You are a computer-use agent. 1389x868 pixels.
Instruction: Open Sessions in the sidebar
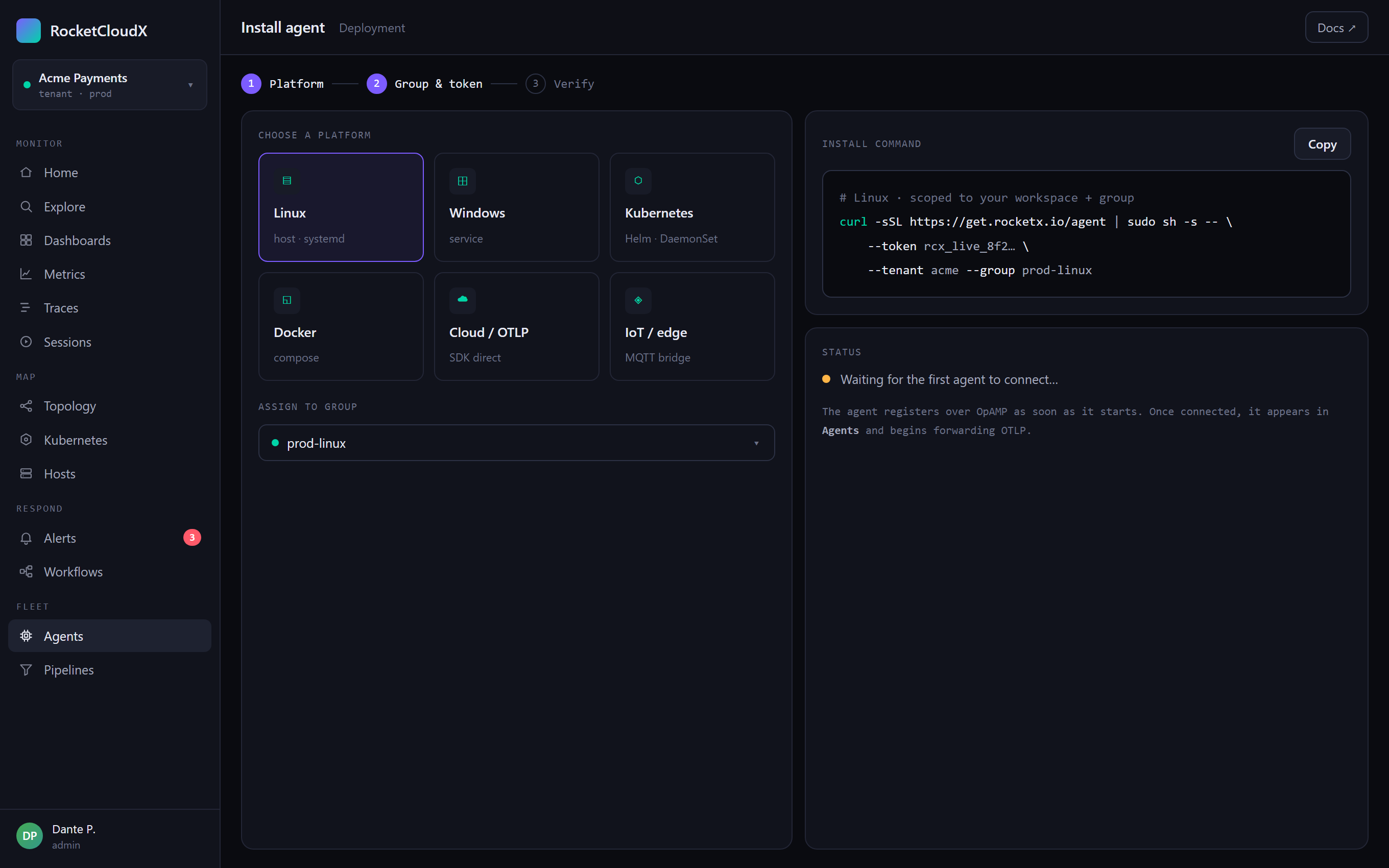click(x=110, y=342)
